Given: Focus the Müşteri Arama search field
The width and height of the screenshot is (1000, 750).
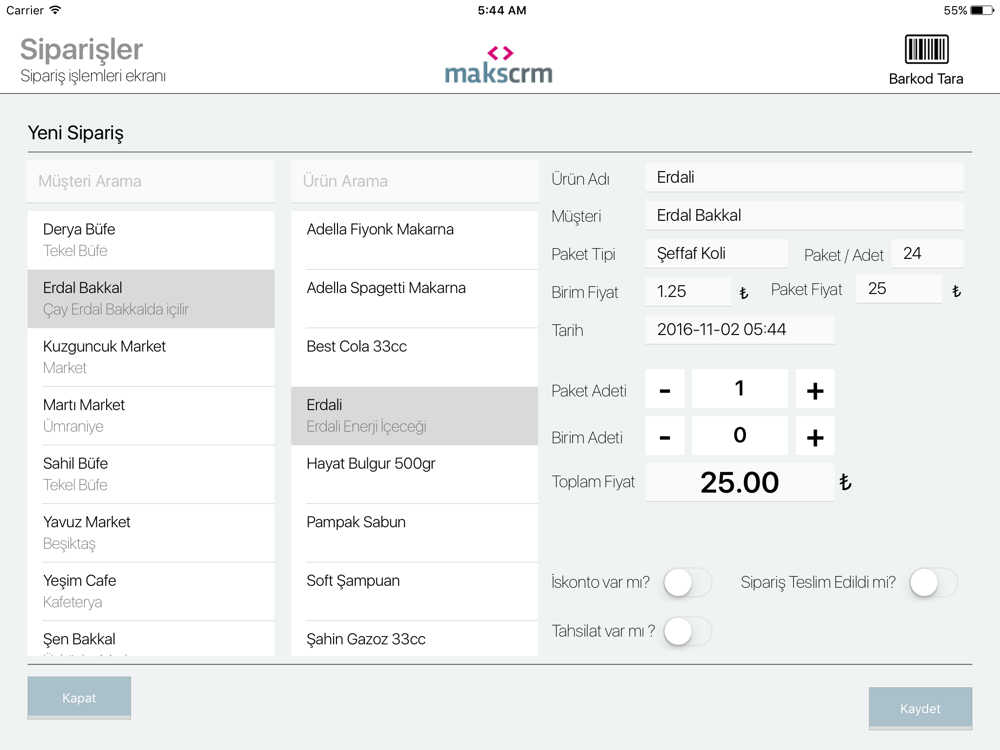Looking at the screenshot, I should [151, 181].
